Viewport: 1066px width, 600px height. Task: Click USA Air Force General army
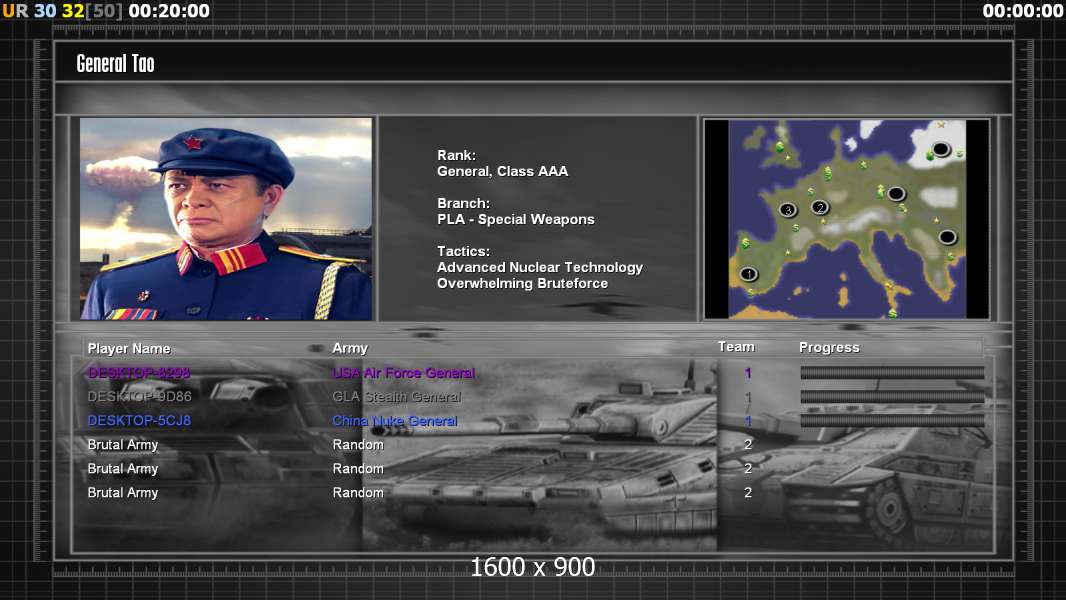(x=403, y=373)
